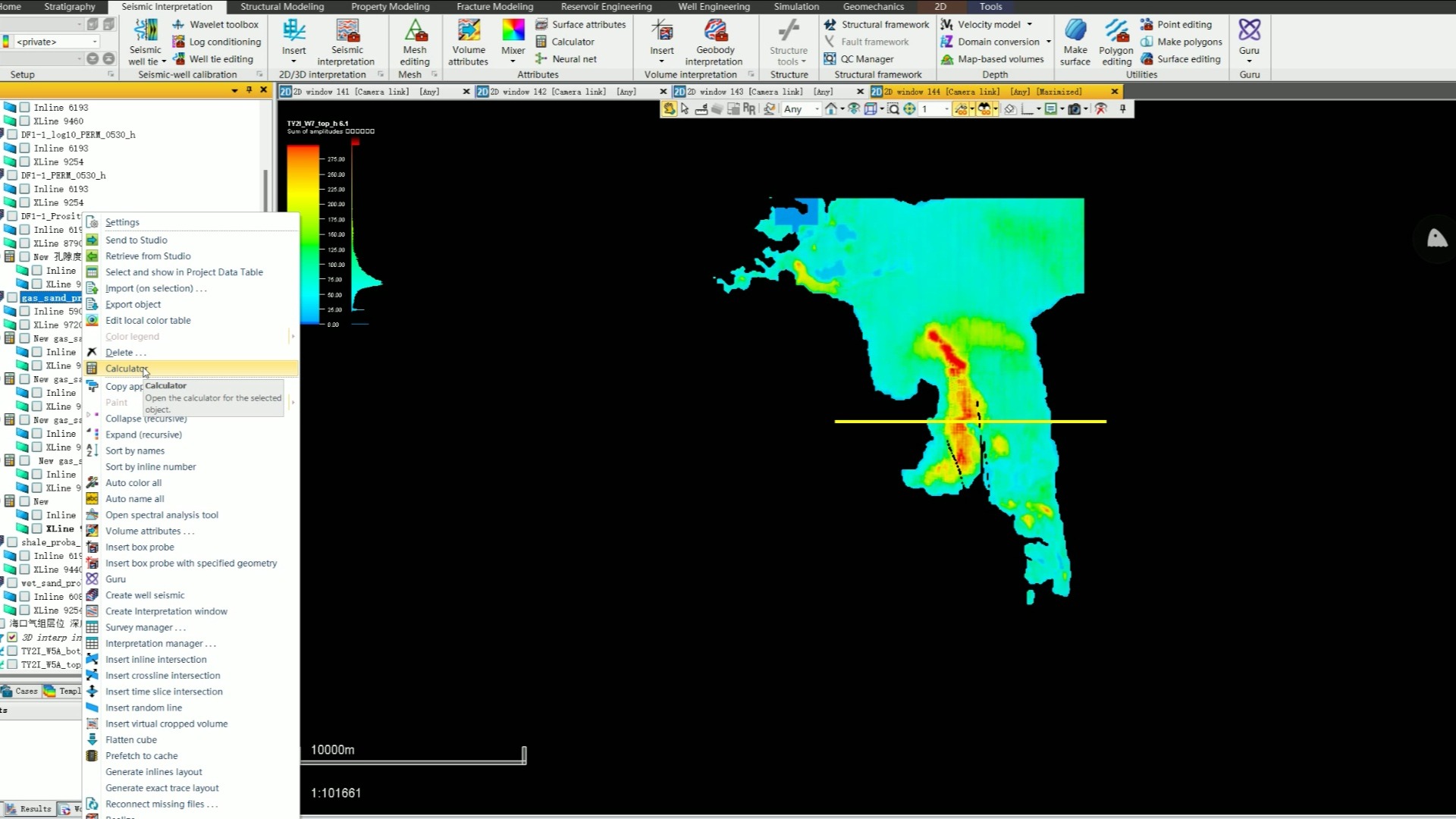This screenshot has width=1456, height=819.
Task: Click Log conditioning button
Action: (216, 42)
